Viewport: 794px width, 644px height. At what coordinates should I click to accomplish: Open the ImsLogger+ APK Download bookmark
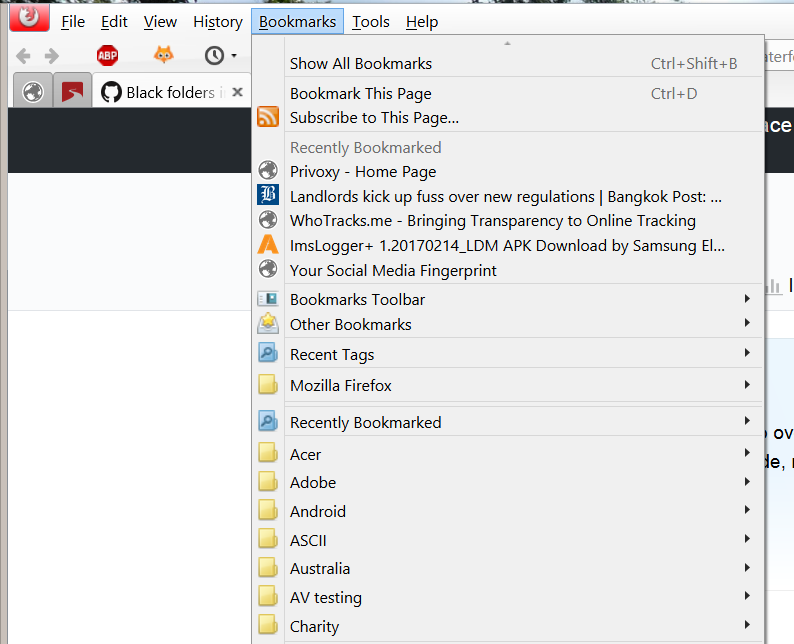click(509, 246)
